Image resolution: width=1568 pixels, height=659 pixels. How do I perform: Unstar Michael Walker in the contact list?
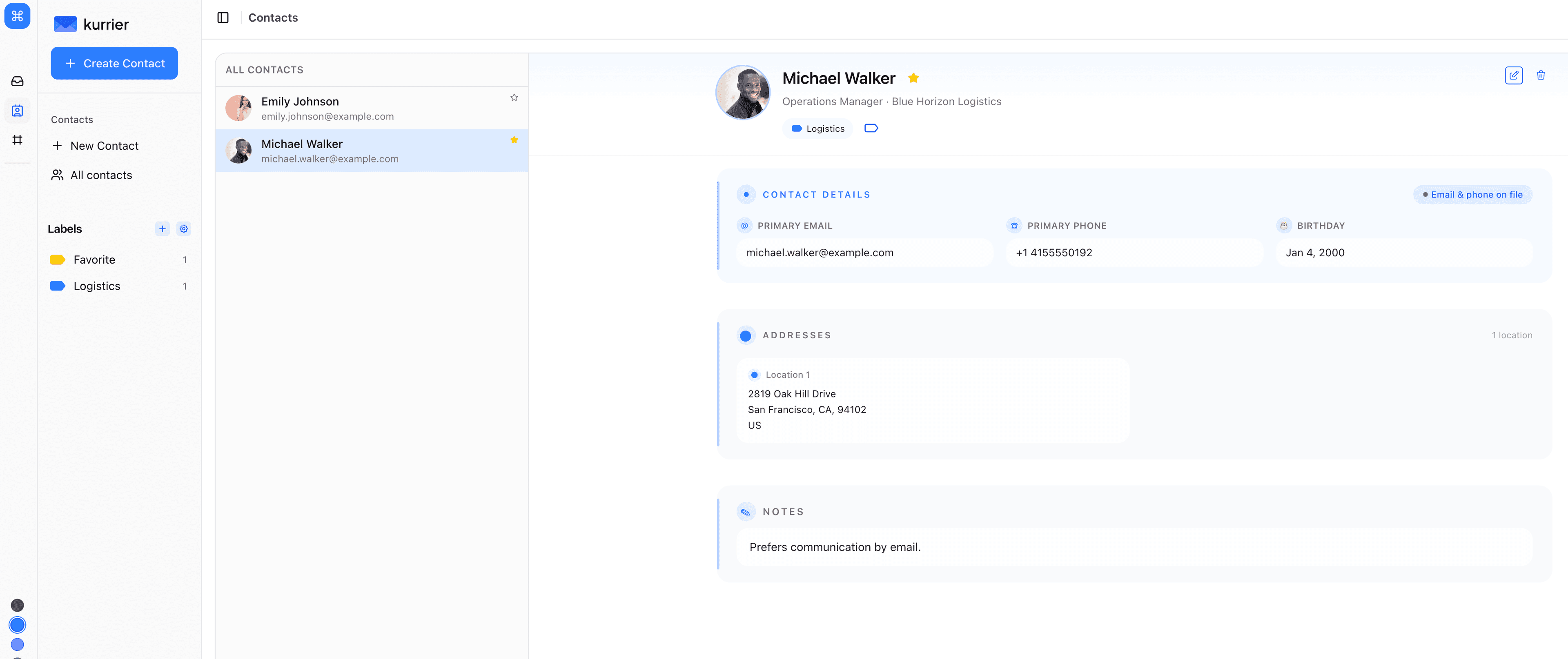click(514, 139)
